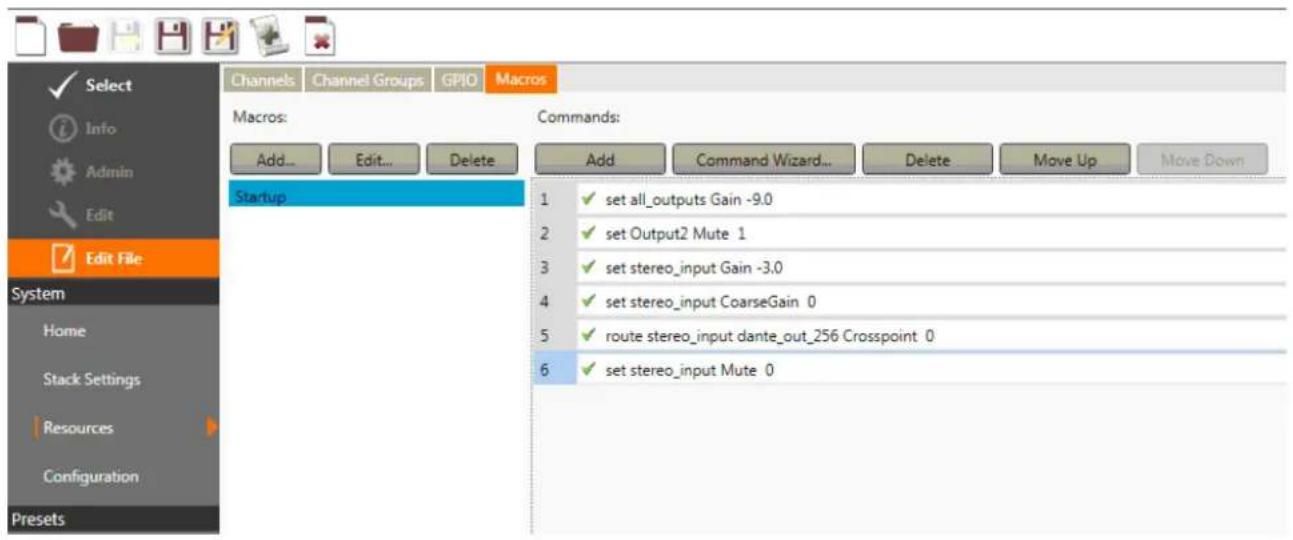Click the scroll with green plus icon
The height and width of the screenshot is (540, 1293).
tap(268, 36)
